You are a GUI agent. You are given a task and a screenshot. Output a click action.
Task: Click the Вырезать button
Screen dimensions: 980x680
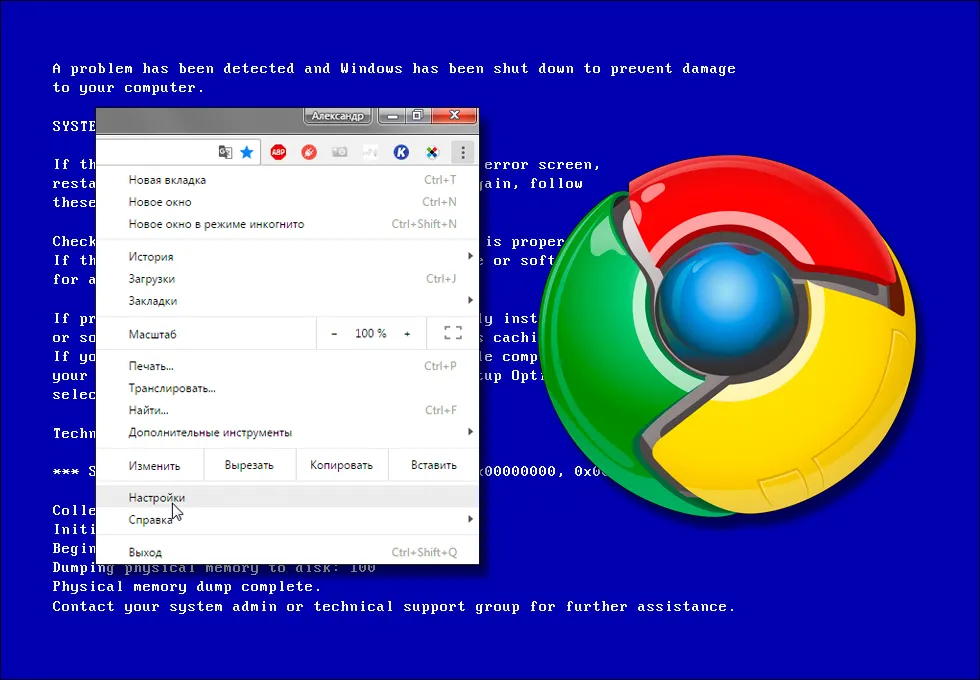pyautogui.click(x=249, y=465)
